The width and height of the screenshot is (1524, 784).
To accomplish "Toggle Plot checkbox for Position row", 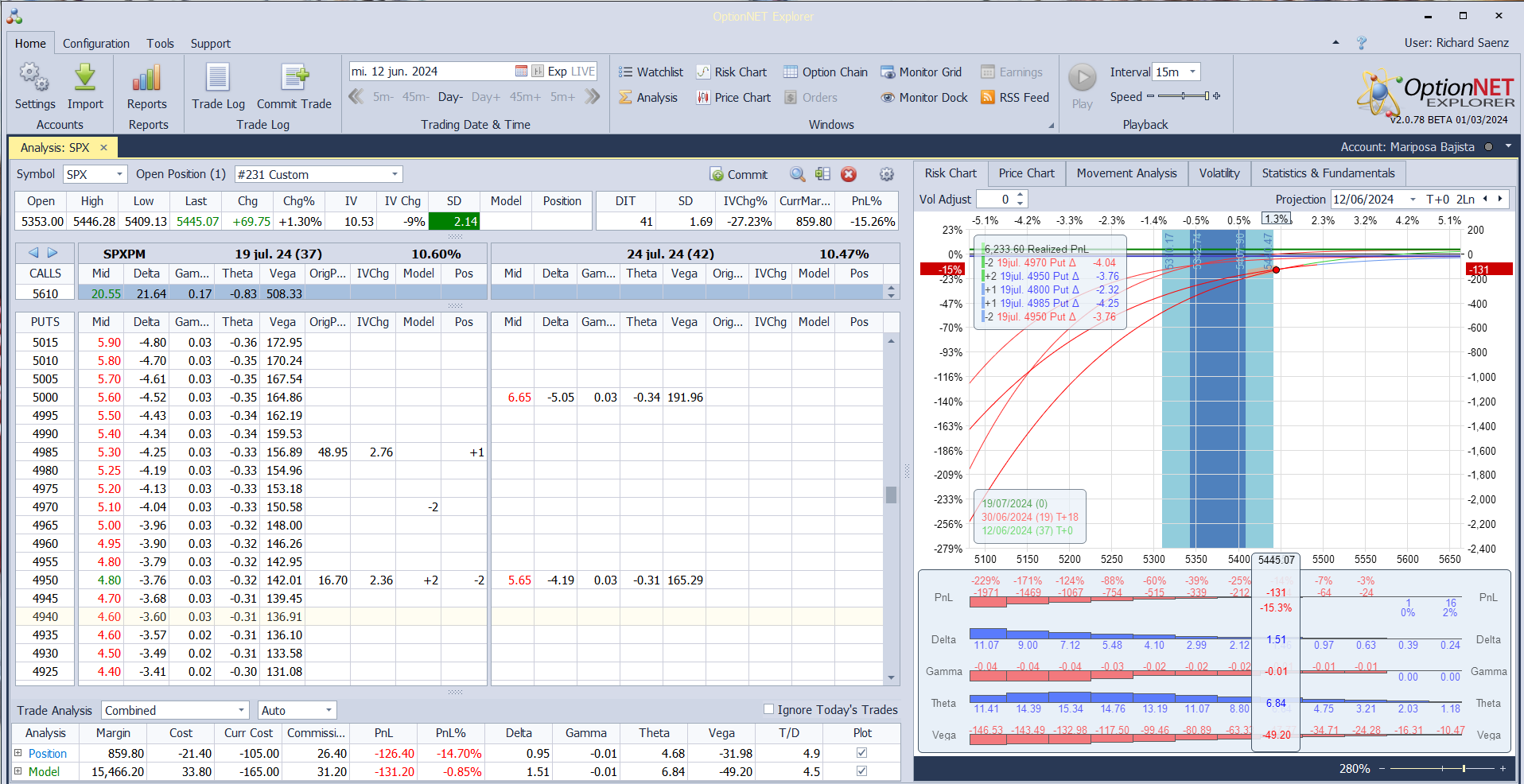I will pos(861,753).
